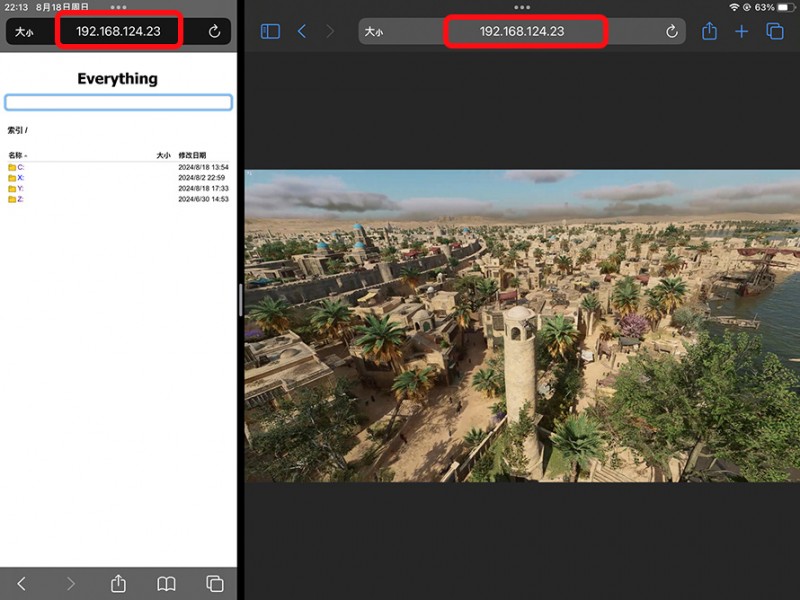Go back using right window's back arrow
The width and height of the screenshot is (800, 600).
tap(302, 32)
